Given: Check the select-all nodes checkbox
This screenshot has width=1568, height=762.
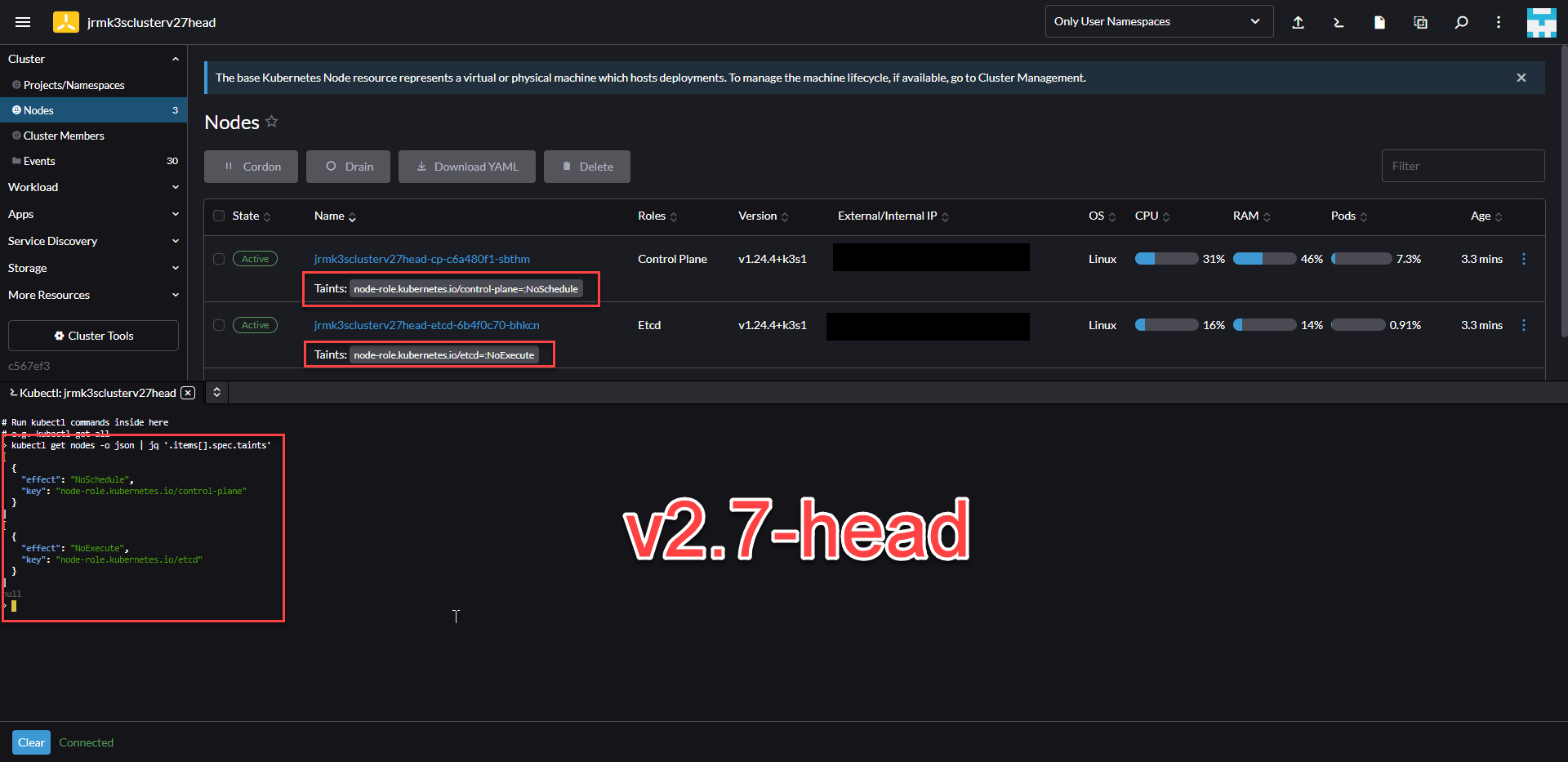Looking at the screenshot, I should pyautogui.click(x=219, y=216).
